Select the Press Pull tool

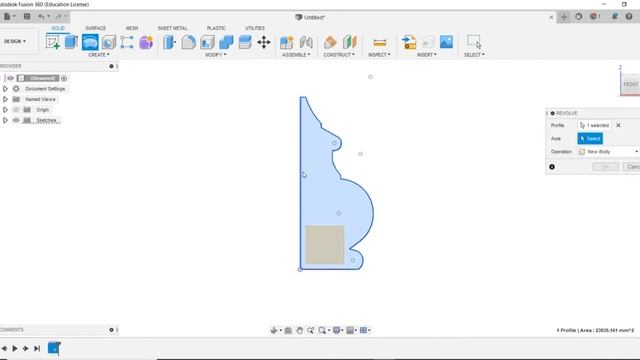(169, 42)
